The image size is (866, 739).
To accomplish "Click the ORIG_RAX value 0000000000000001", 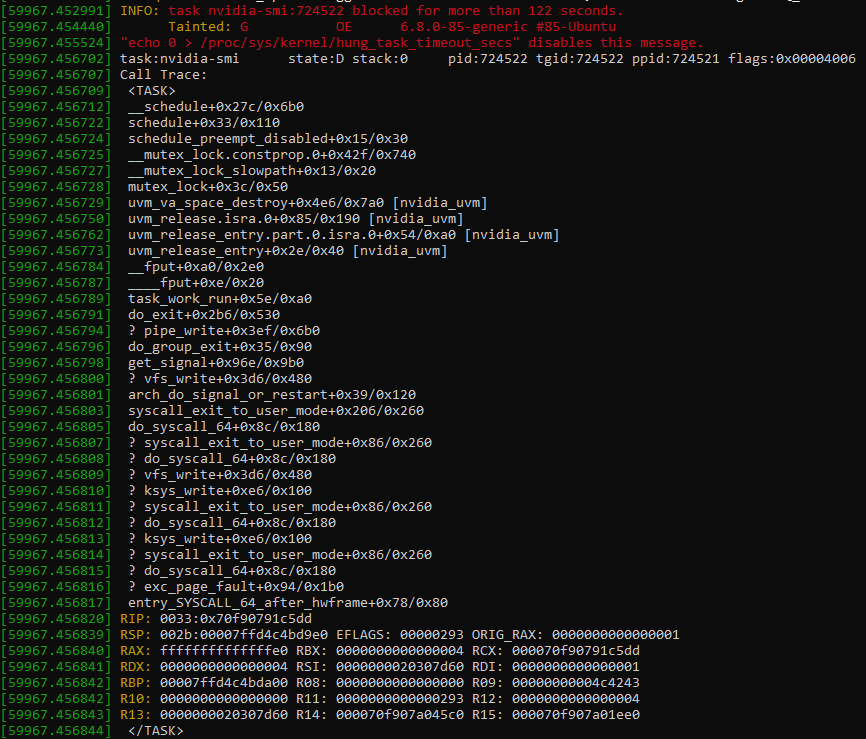I will pyautogui.click(x=616, y=635).
